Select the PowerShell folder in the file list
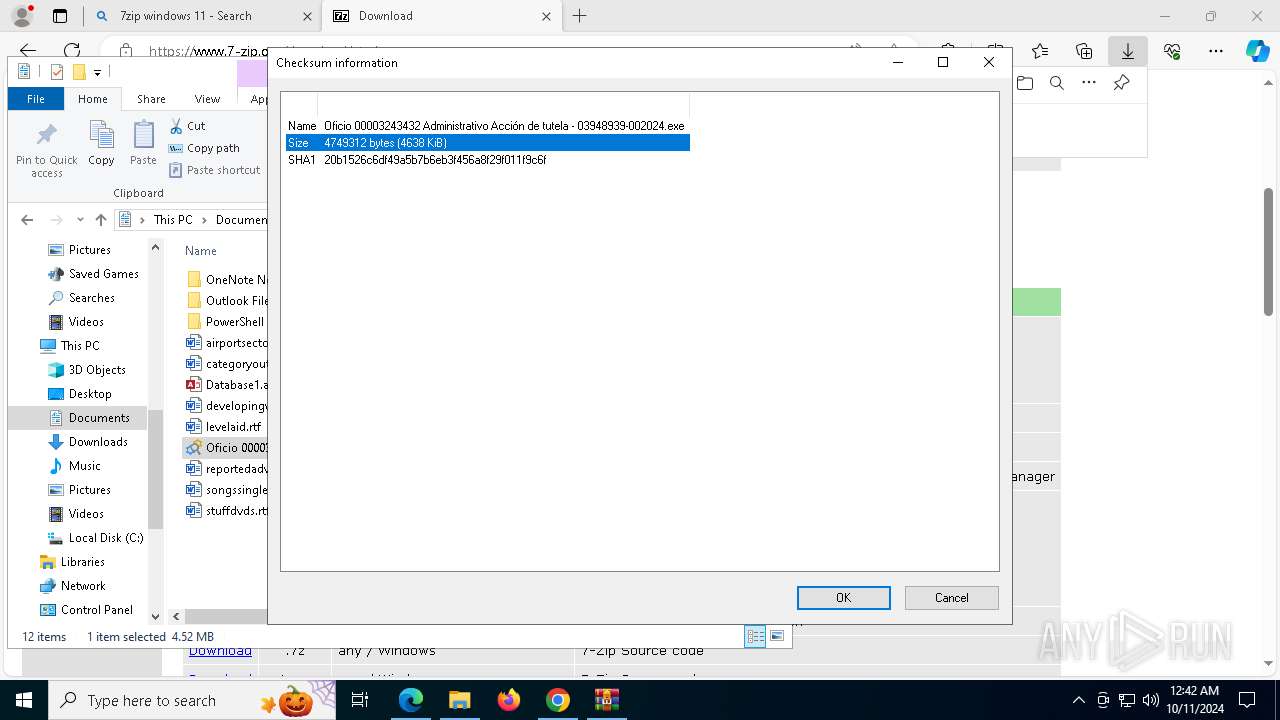The width and height of the screenshot is (1280, 720). point(226,322)
